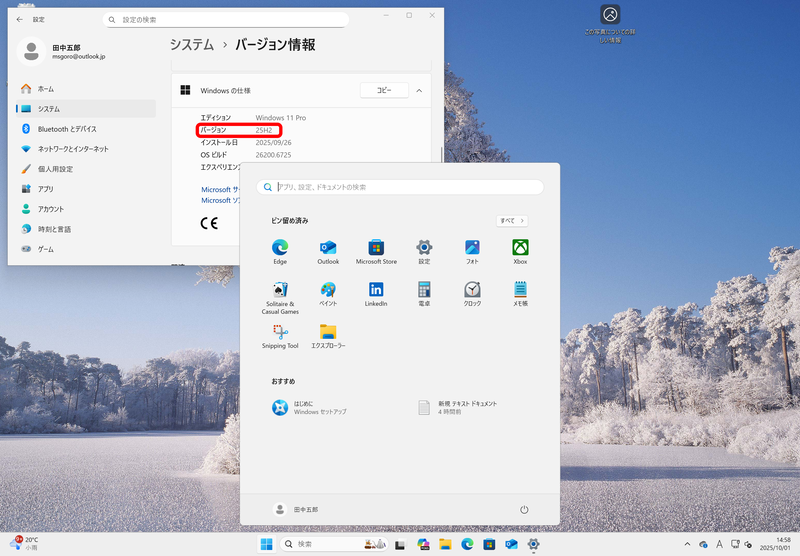The width and height of the screenshot is (800, 556).
Task: Open the はじめに Windows セットアップ recommendation
Action: [x=310, y=408]
